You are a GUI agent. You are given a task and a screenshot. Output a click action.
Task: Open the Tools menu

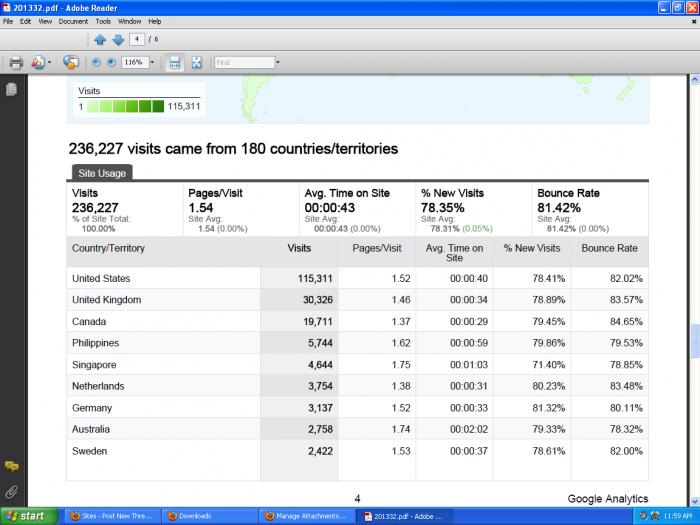tap(102, 21)
